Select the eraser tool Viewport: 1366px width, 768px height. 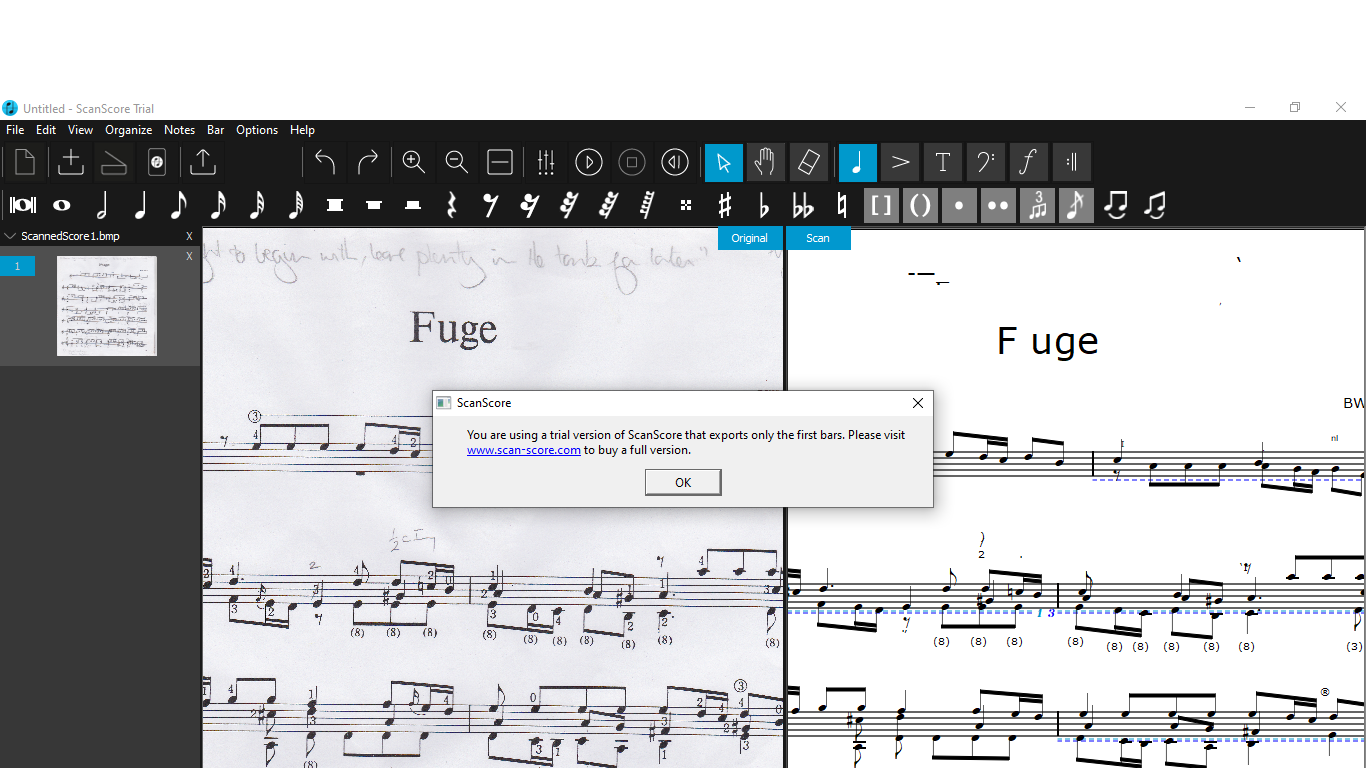(x=808, y=162)
